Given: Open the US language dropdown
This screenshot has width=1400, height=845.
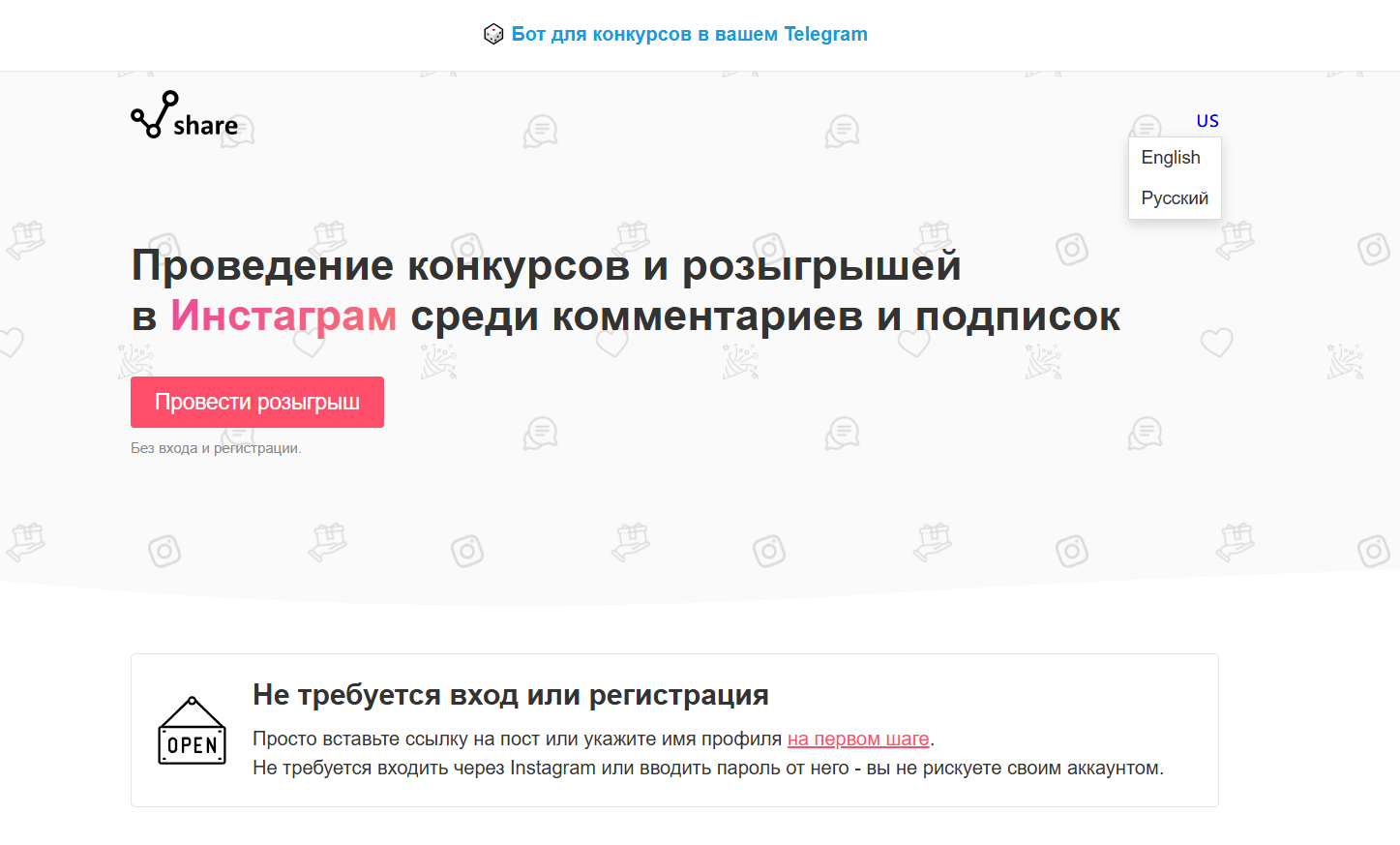Looking at the screenshot, I should tap(1207, 121).
